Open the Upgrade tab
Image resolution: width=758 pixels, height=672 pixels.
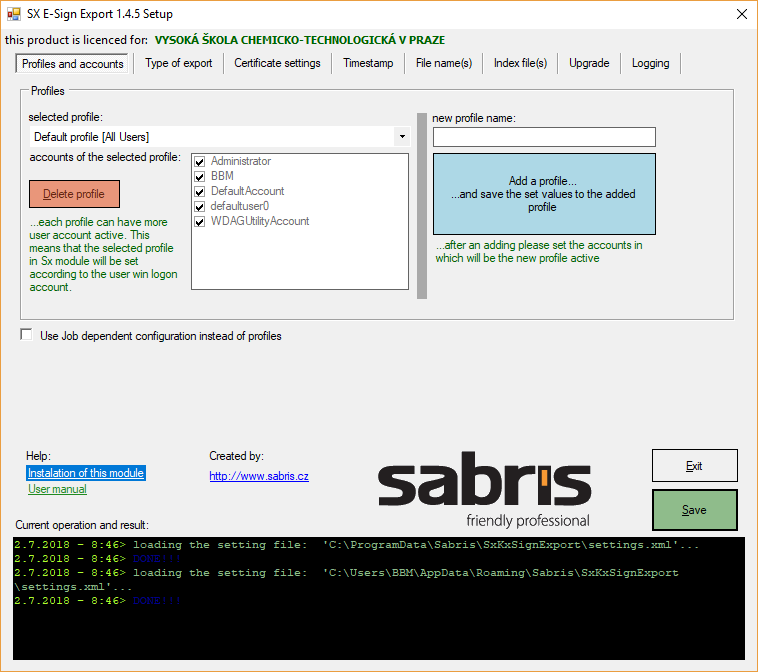click(x=589, y=63)
